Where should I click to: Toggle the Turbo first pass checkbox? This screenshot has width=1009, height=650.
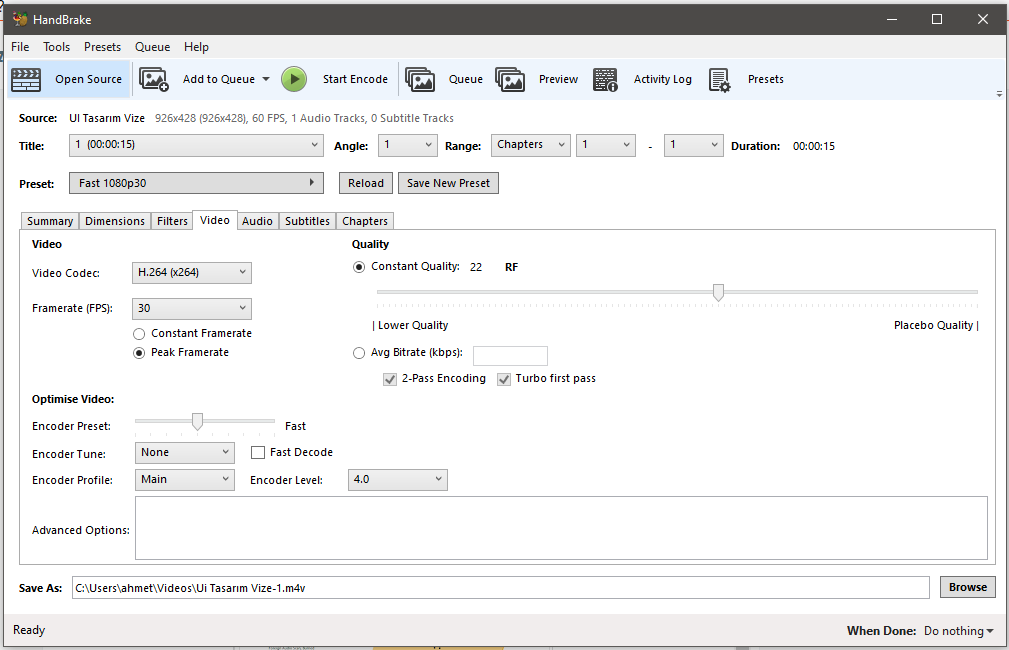pos(504,379)
